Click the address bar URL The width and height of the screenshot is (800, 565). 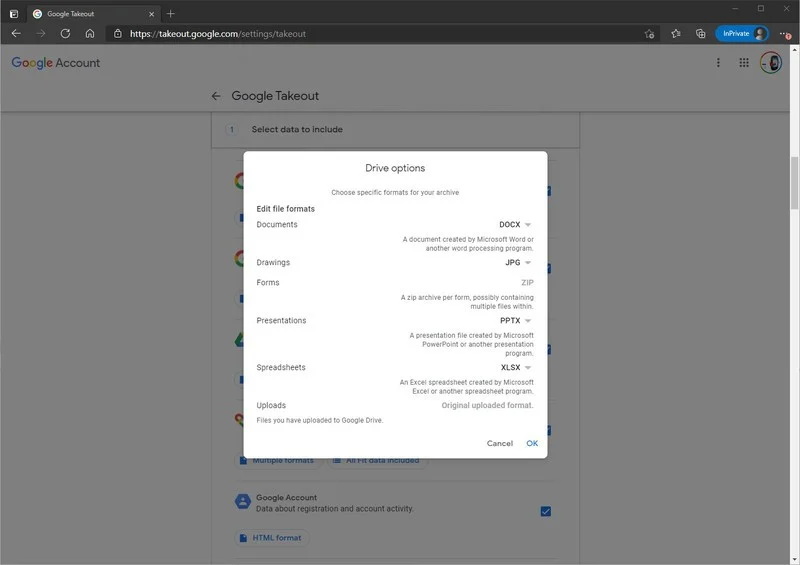[x=218, y=34]
